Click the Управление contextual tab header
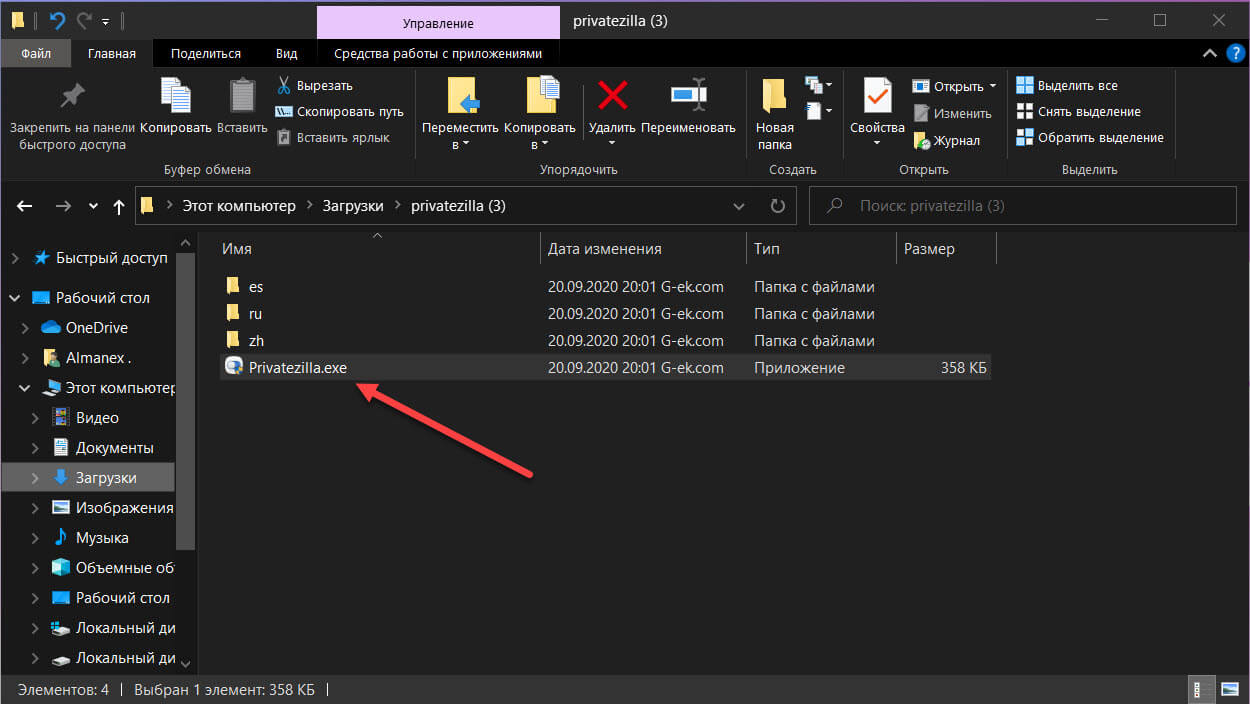This screenshot has height=704, width=1250. coord(438,22)
